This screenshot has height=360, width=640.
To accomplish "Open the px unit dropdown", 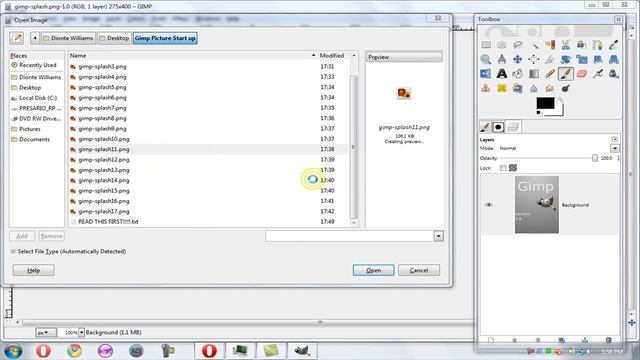I will tap(46, 333).
